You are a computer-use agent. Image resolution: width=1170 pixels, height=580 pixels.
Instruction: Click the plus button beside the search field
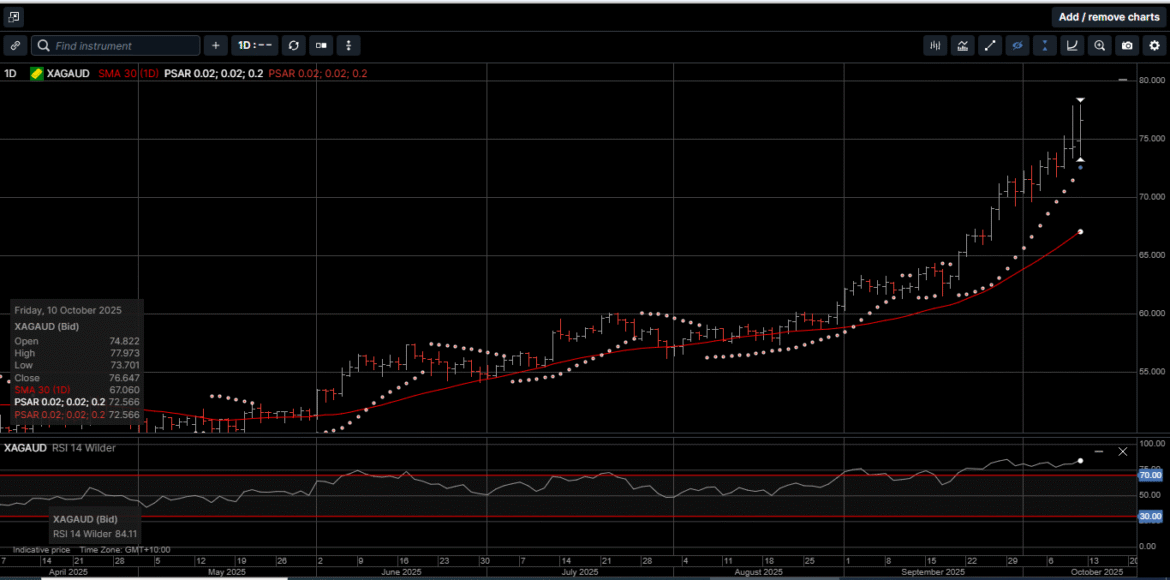216,46
